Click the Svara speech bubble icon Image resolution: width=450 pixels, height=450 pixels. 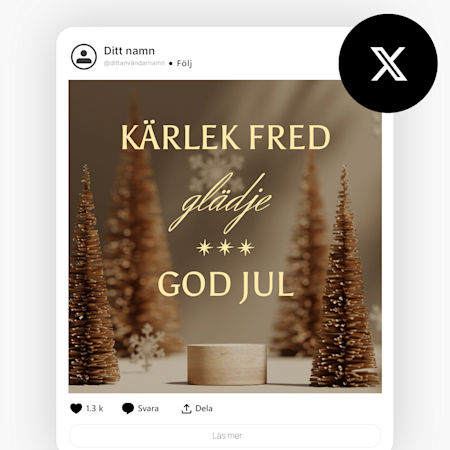point(128,408)
